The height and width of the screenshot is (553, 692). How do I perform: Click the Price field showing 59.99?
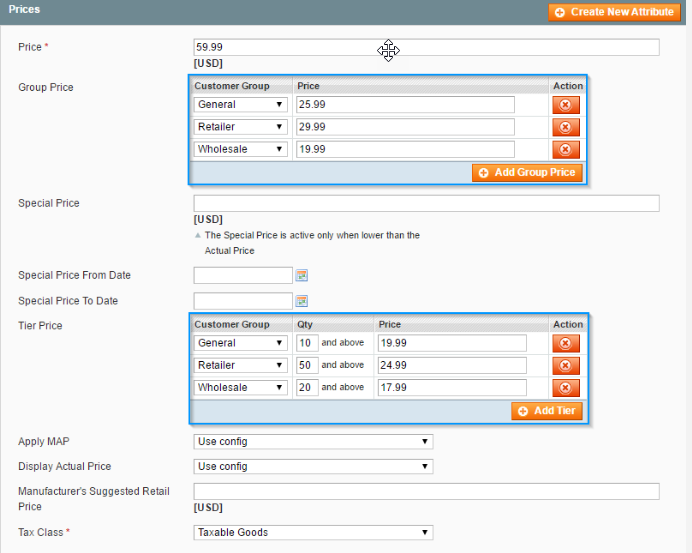pyautogui.click(x=426, y=47)
